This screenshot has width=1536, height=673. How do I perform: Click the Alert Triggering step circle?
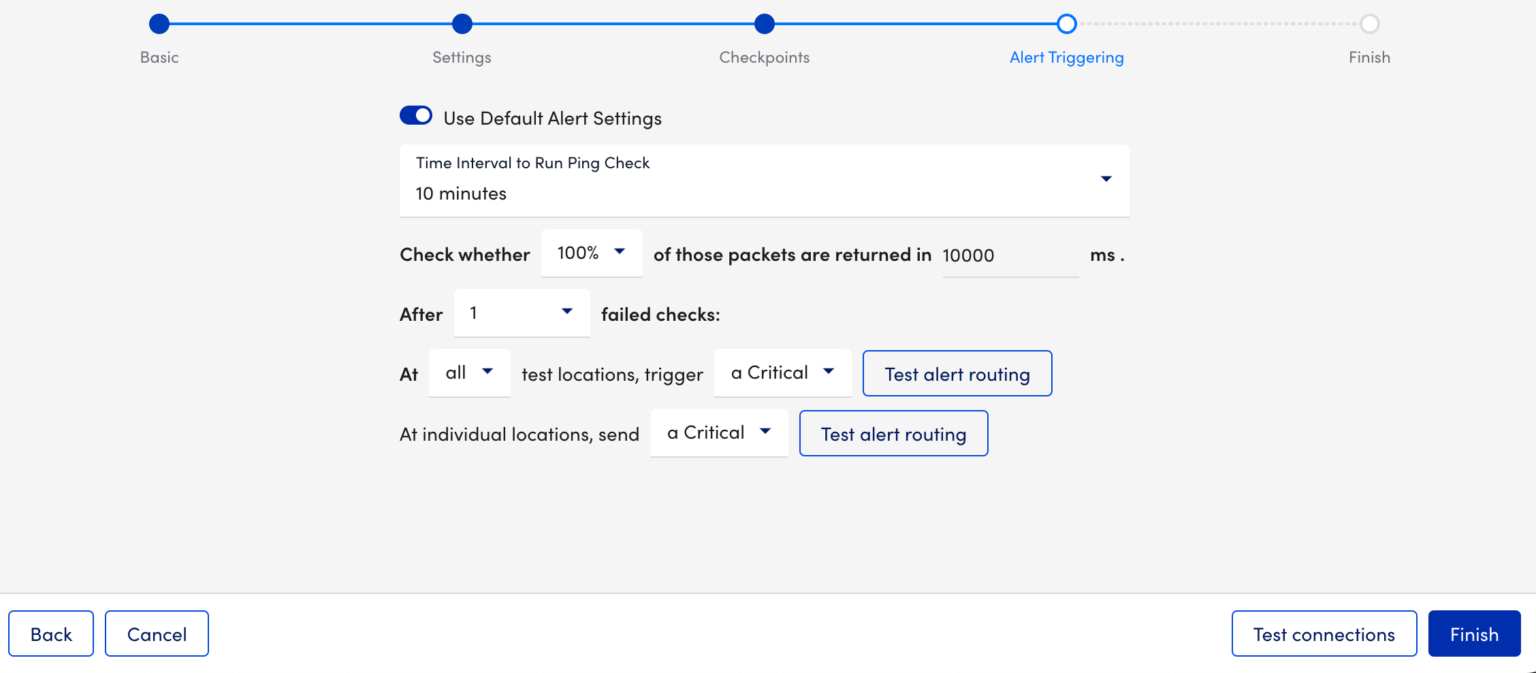(x=1066, y=24)
